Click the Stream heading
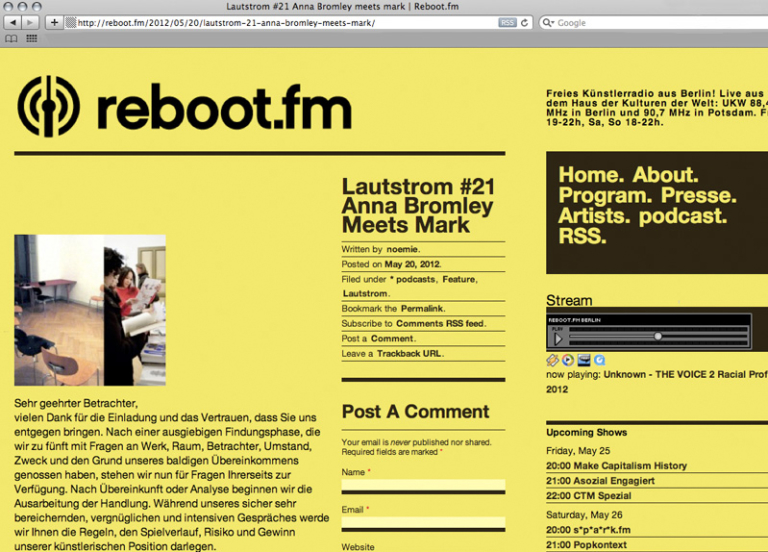The image size is (768, 552). (569, 300)
